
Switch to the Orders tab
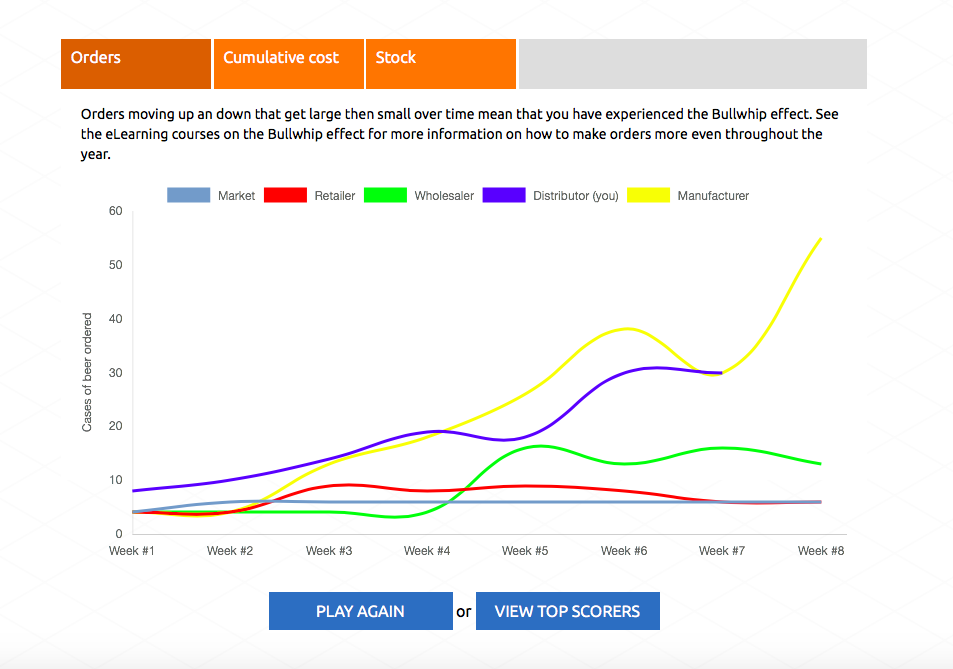pos(136,64)
